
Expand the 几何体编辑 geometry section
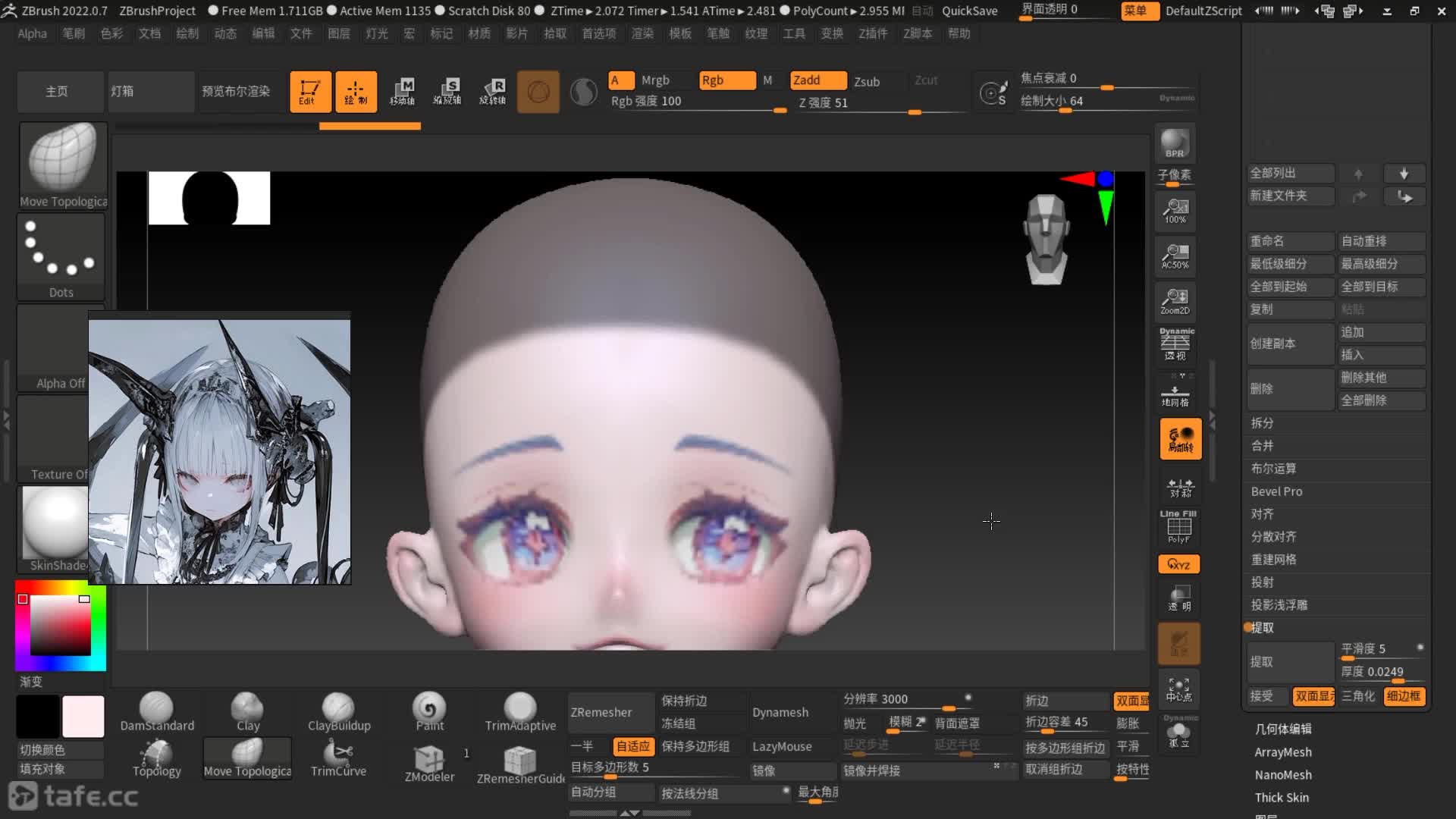pos(1282,729)
